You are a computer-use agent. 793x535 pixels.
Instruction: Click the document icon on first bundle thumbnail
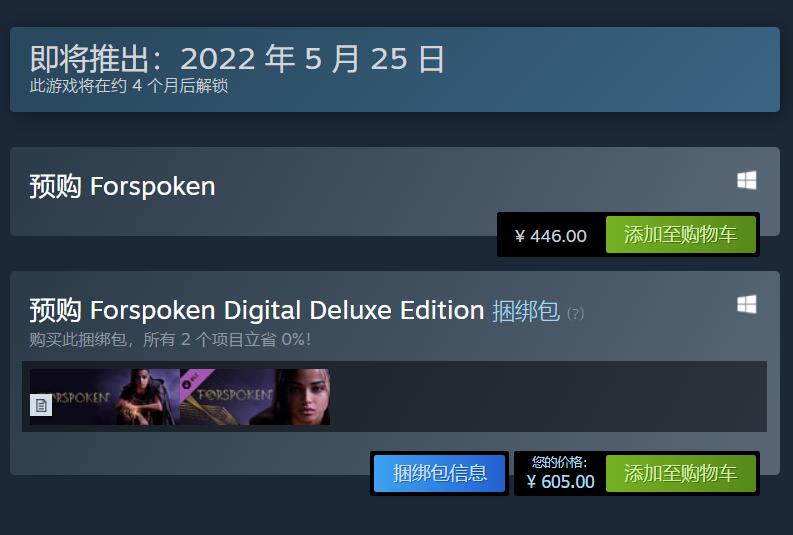click(x=41, y=405)
